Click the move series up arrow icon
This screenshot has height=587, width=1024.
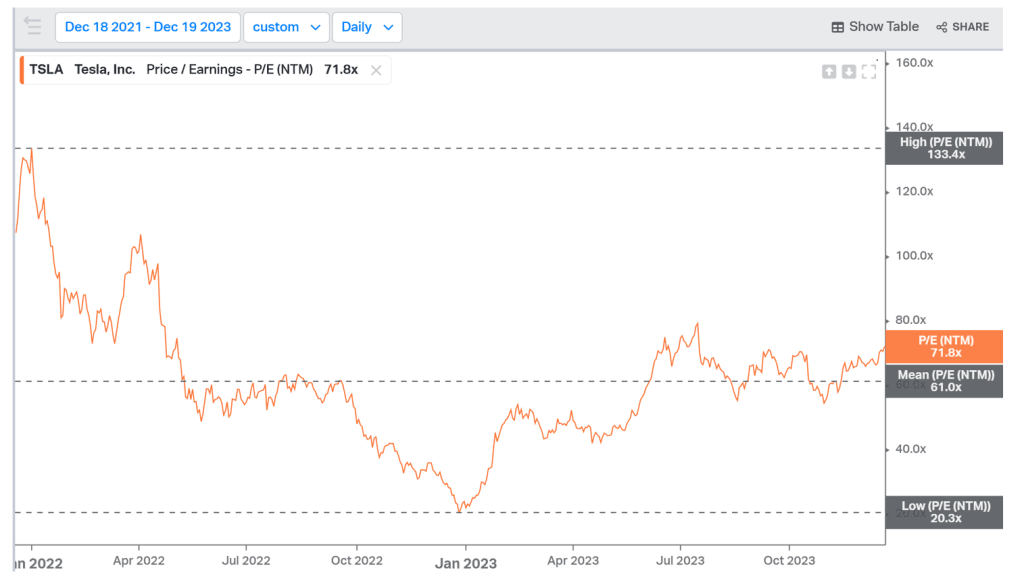[828, 71]
